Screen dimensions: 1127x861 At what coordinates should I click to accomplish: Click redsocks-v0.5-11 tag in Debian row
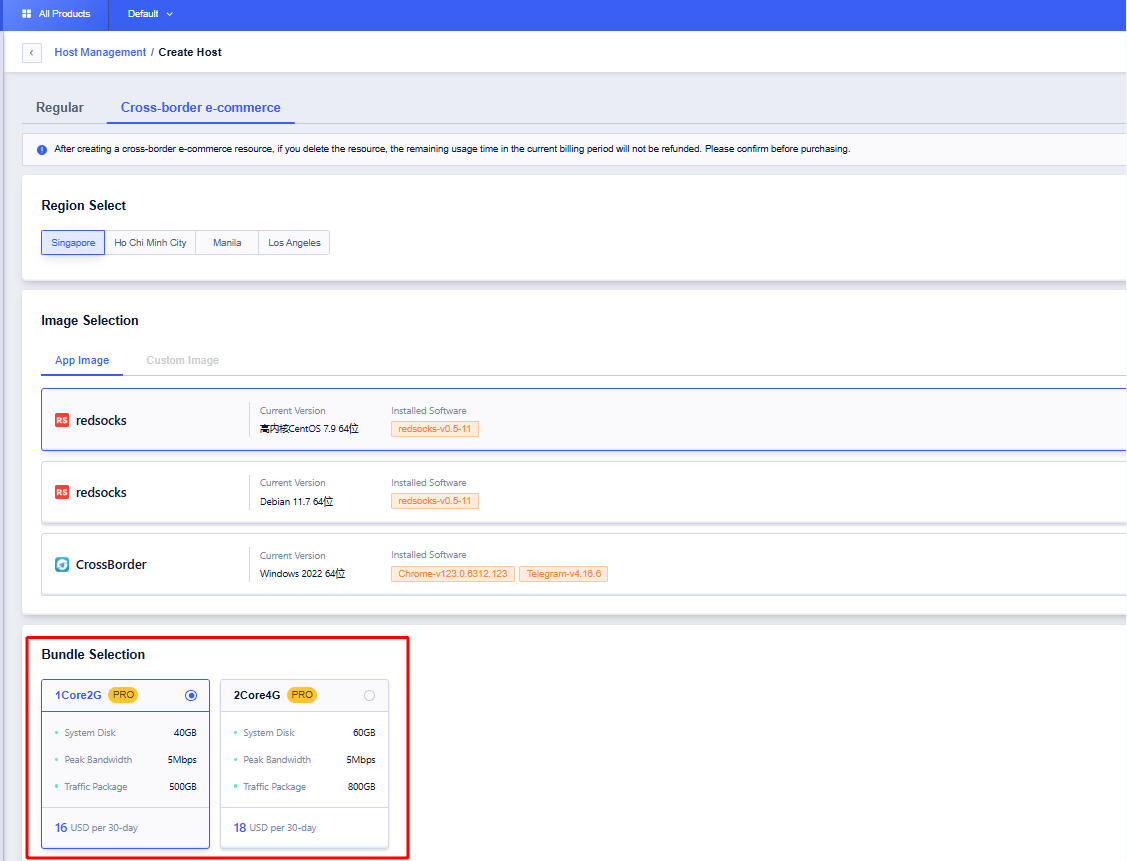[435, 501]
